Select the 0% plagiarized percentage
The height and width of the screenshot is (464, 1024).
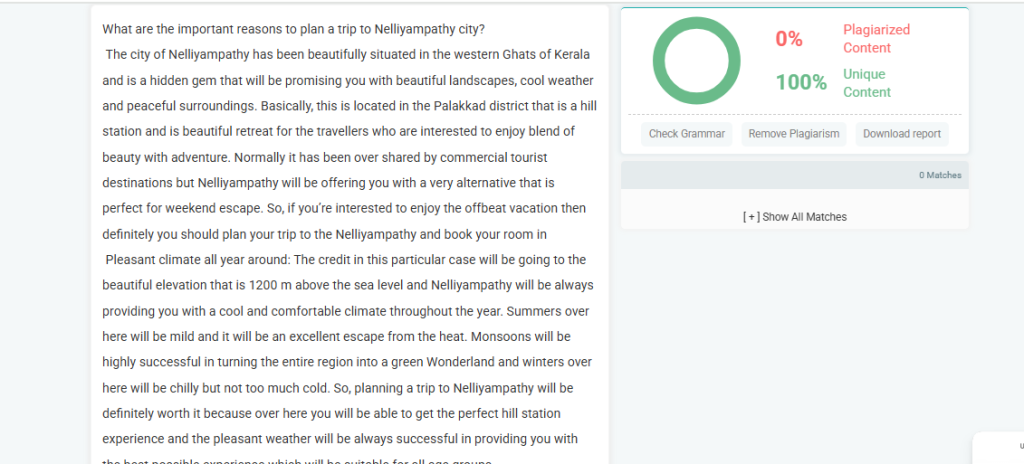[789, 39]
